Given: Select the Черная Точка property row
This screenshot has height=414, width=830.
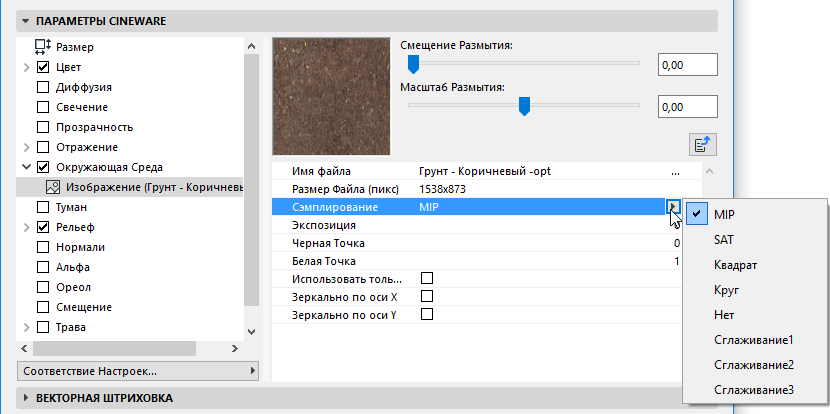Looking at the screenshot, I should click(x=476, y=243).
